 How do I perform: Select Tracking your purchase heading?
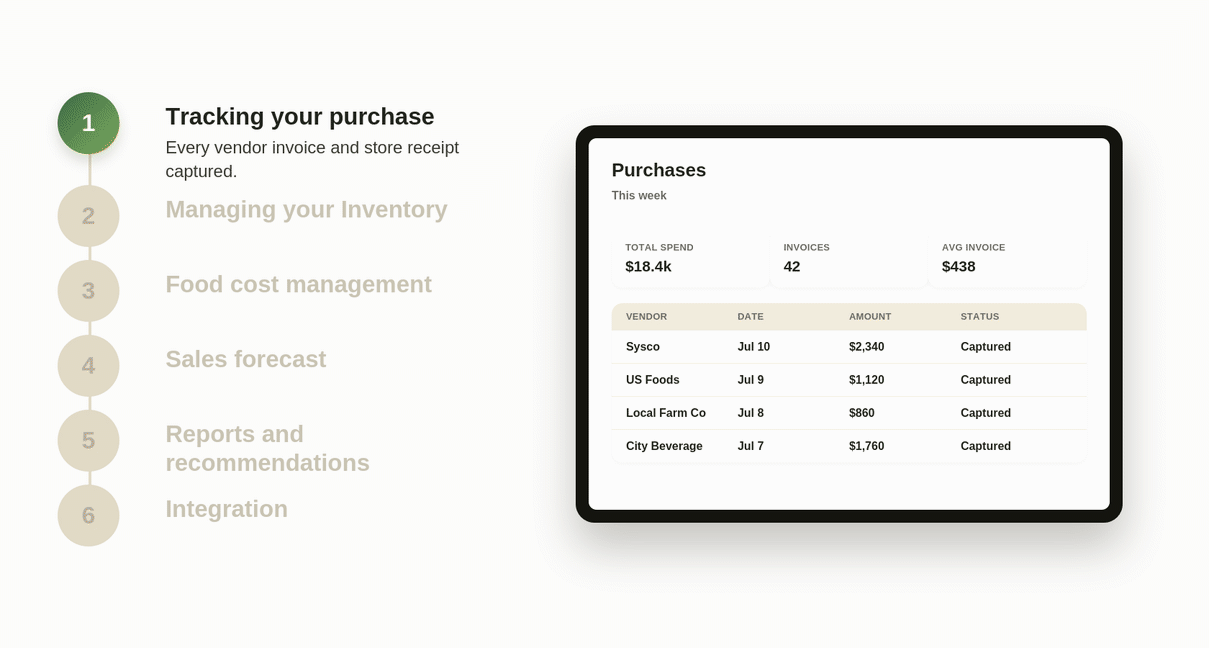coord(300,116)
